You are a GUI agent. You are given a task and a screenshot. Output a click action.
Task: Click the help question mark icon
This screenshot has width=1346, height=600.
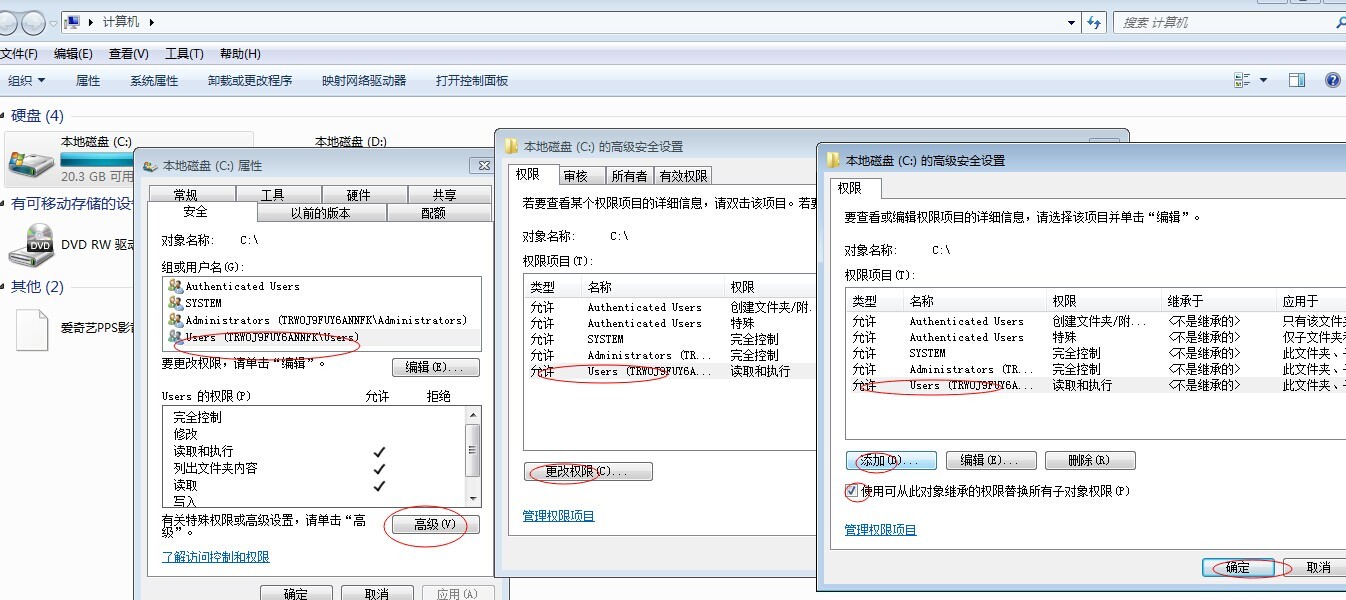pyautogui.click(x=1332, y=80)
